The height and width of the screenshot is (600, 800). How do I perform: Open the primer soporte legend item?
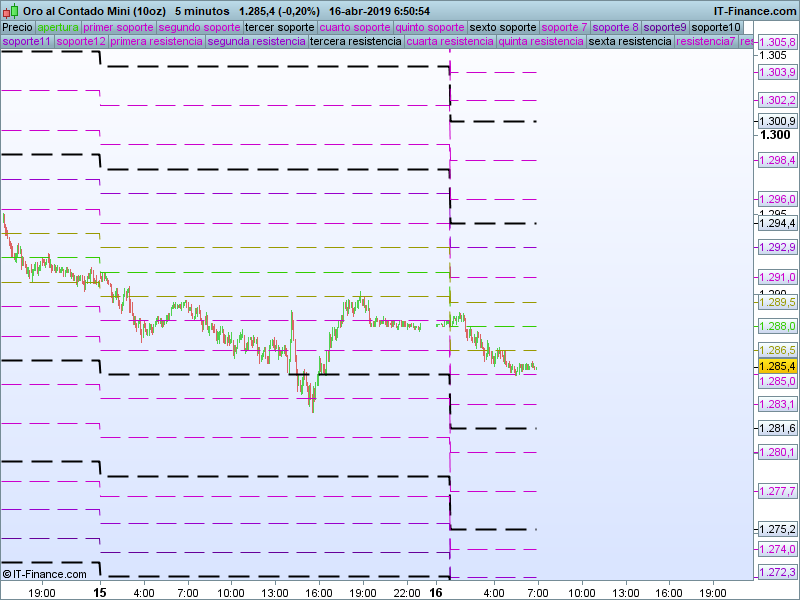tap(118, 27)
